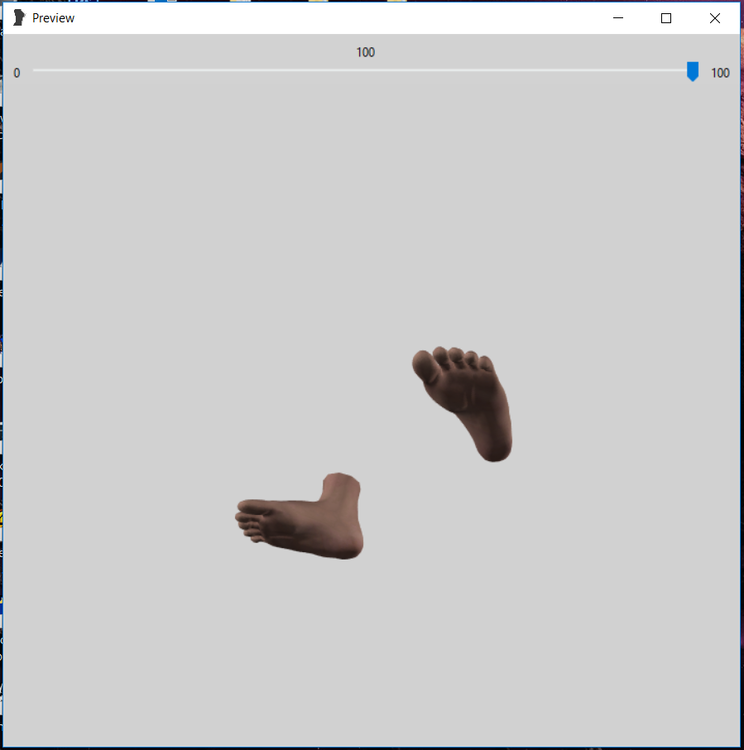Viewport: 744px width, 750px height.
Task: Click the upright foot model showing its sole
Action: [x=463, y=402]
